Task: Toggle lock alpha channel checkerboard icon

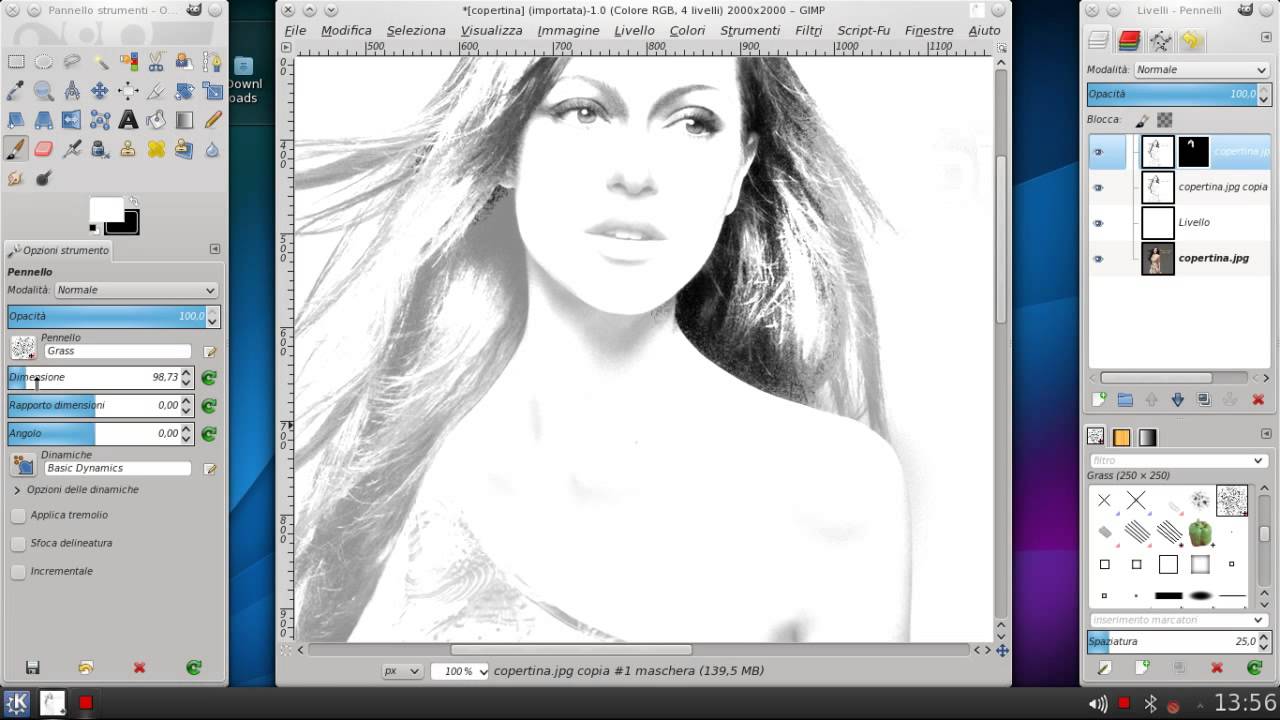Action: [1165, 120]
